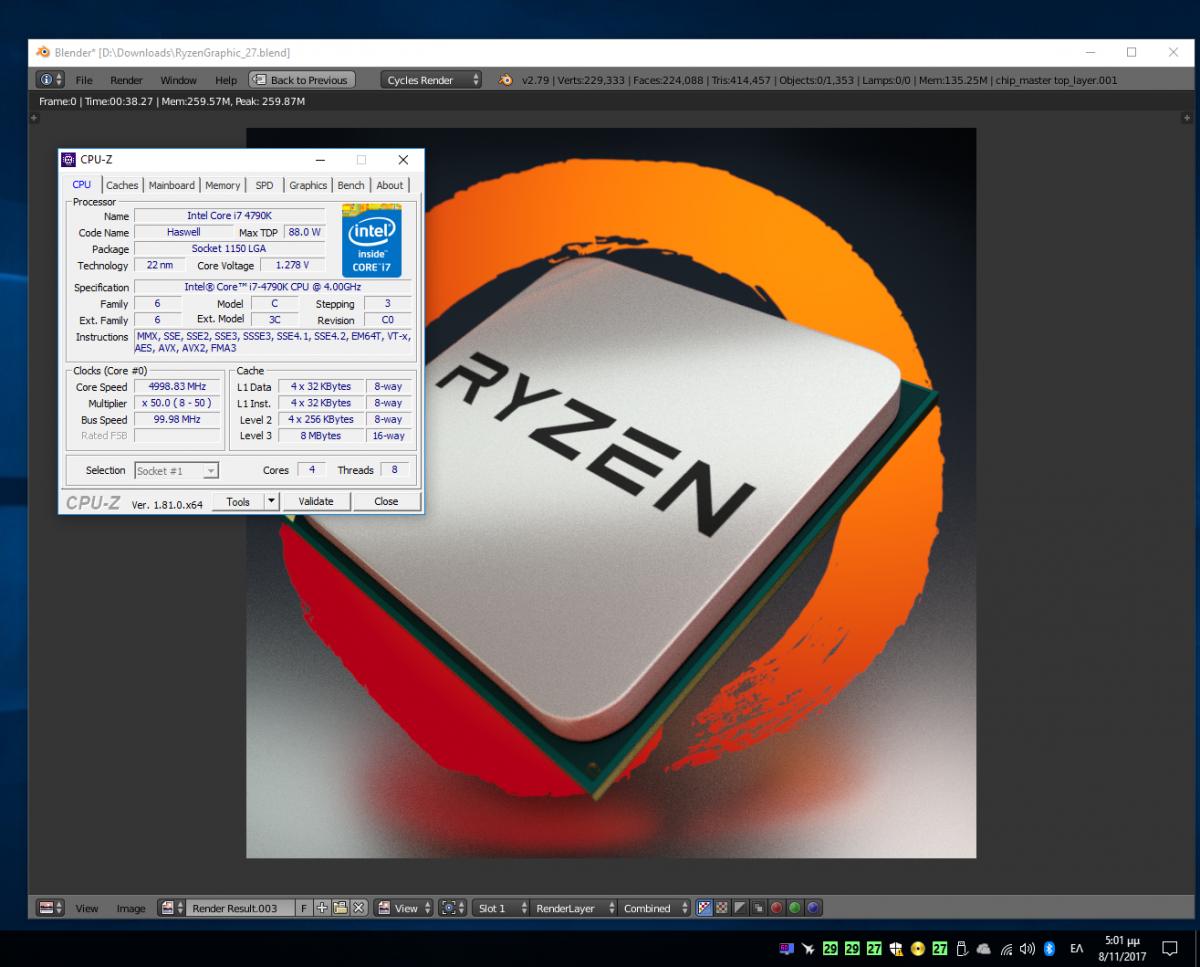
Task: Click the airplane mode tray icon
Action: tap(809, 948)
